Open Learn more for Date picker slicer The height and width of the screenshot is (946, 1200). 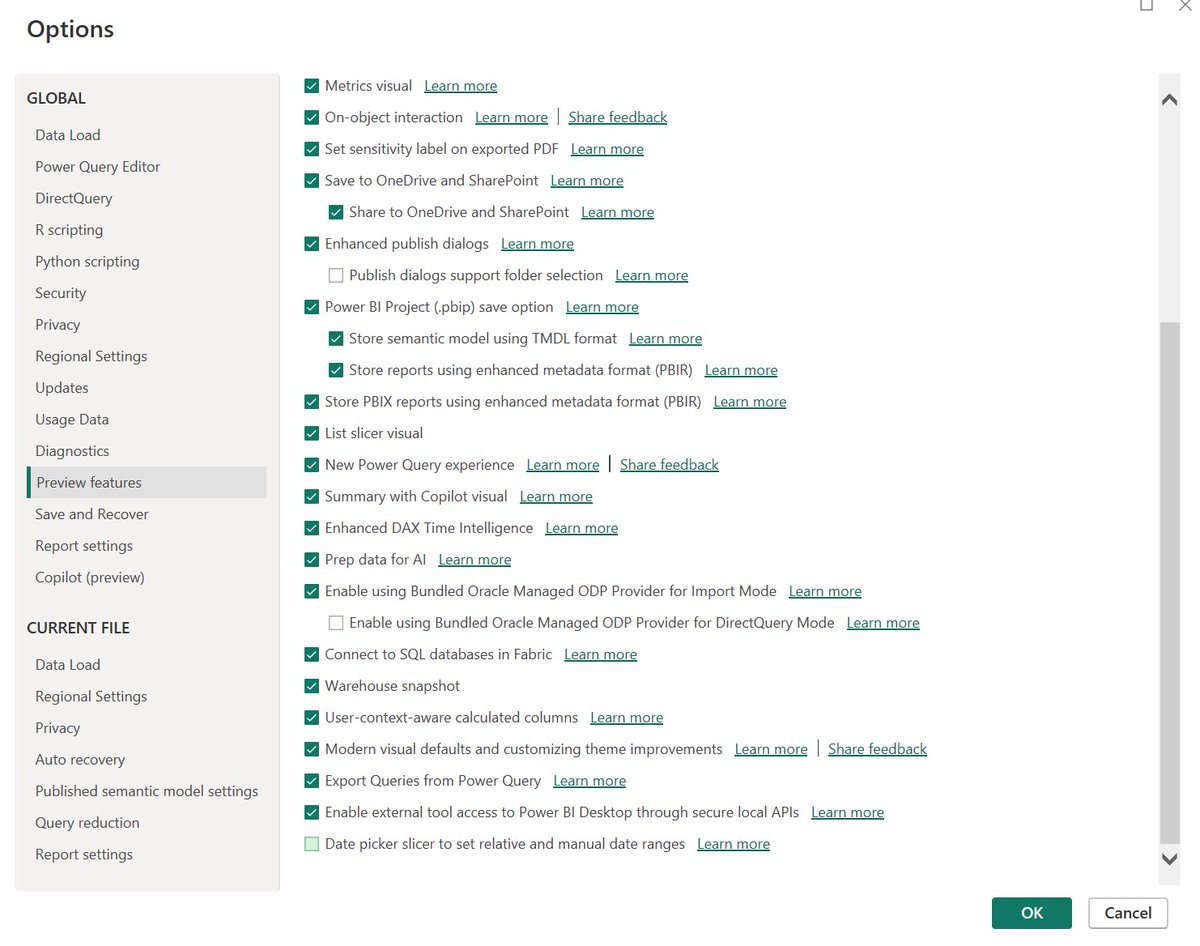(x=733, y=844)
